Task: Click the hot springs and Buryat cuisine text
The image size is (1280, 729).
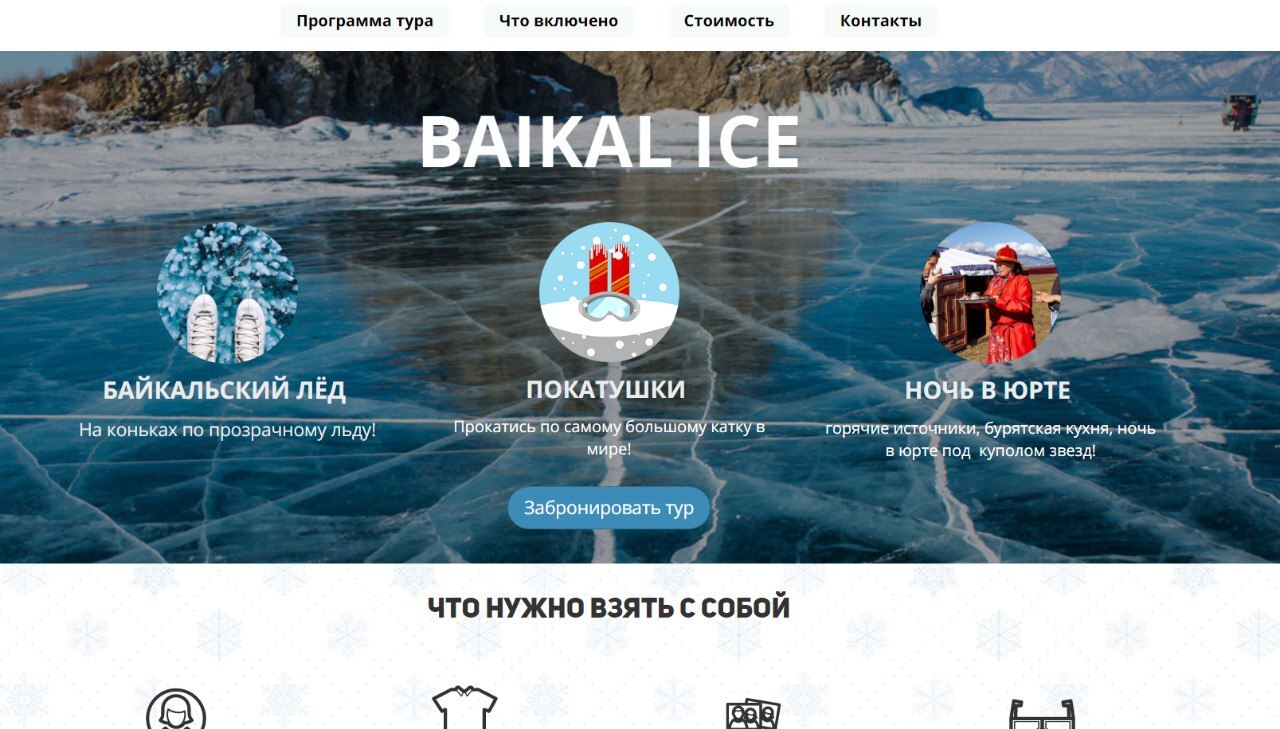Action: (x=990, y=440)
